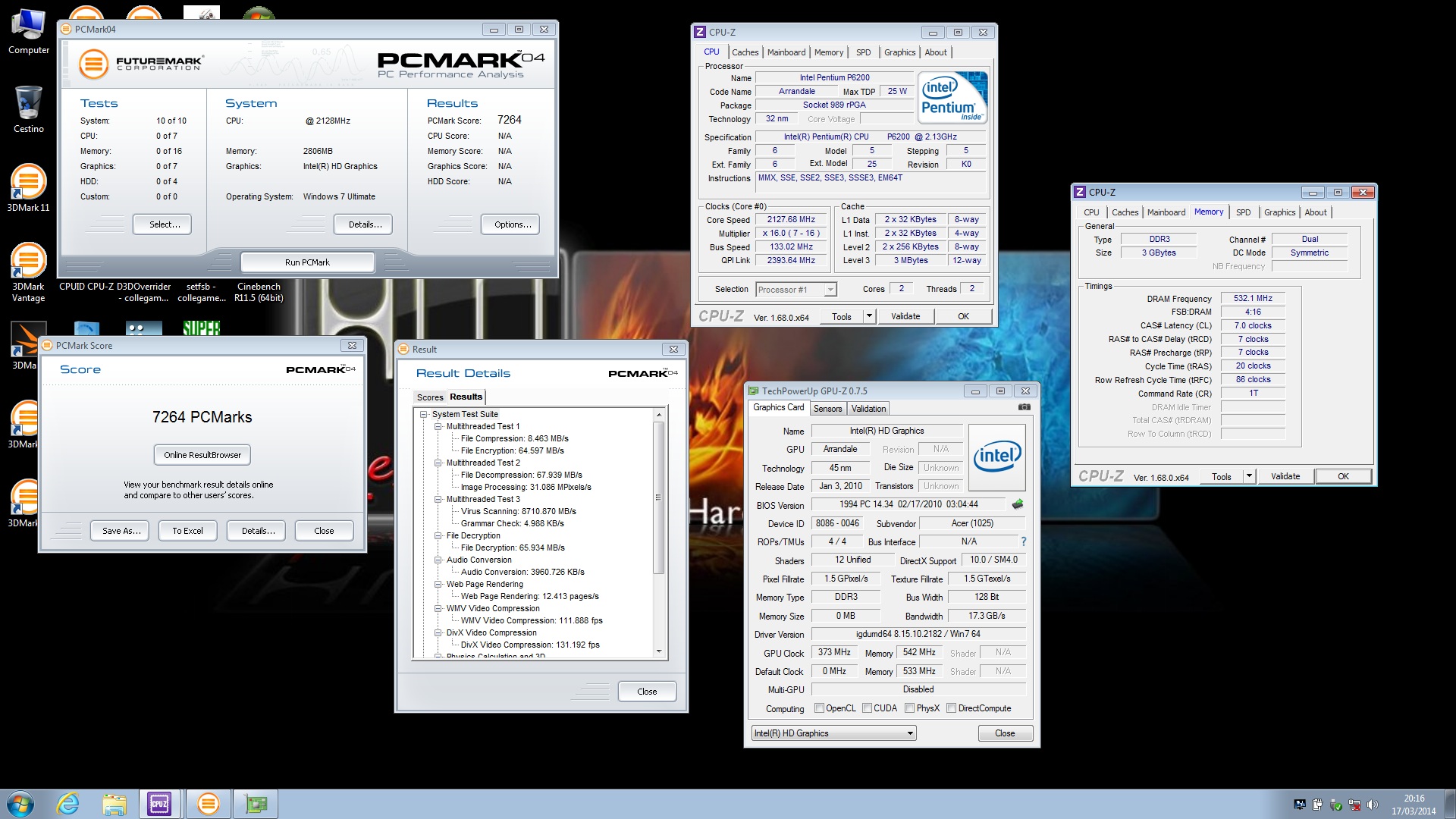Screen dimensions: 1456x819
Task: Launch 3DMark 11 desktop shortcut
Action: click(29, 188)
